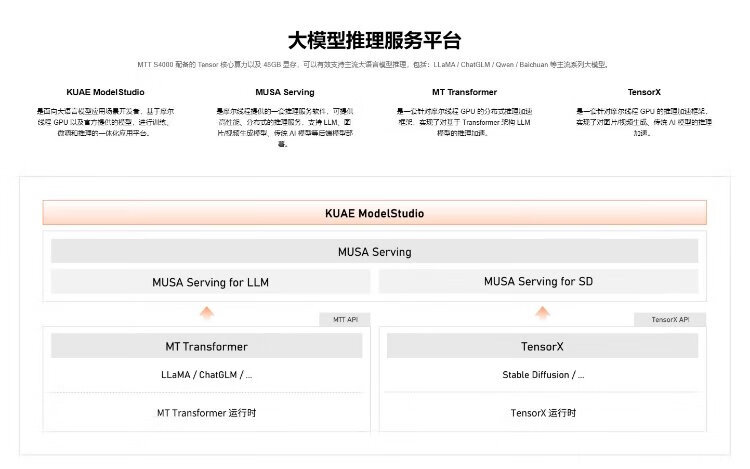Select the MTT API tag label
Screen dimensions: 750x469
coord(345,320)
